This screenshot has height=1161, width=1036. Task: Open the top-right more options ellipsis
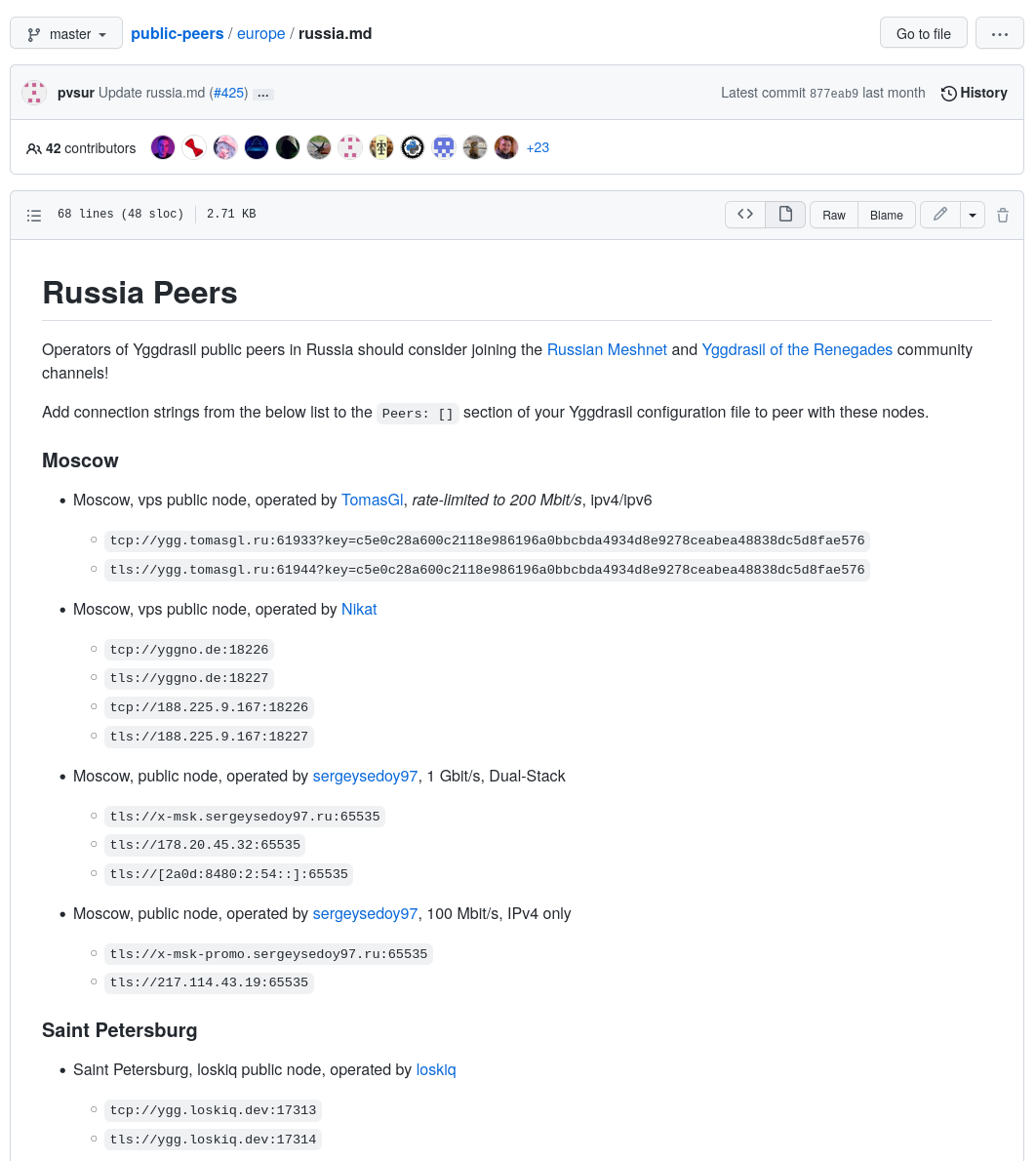click(x=999, y=32)
